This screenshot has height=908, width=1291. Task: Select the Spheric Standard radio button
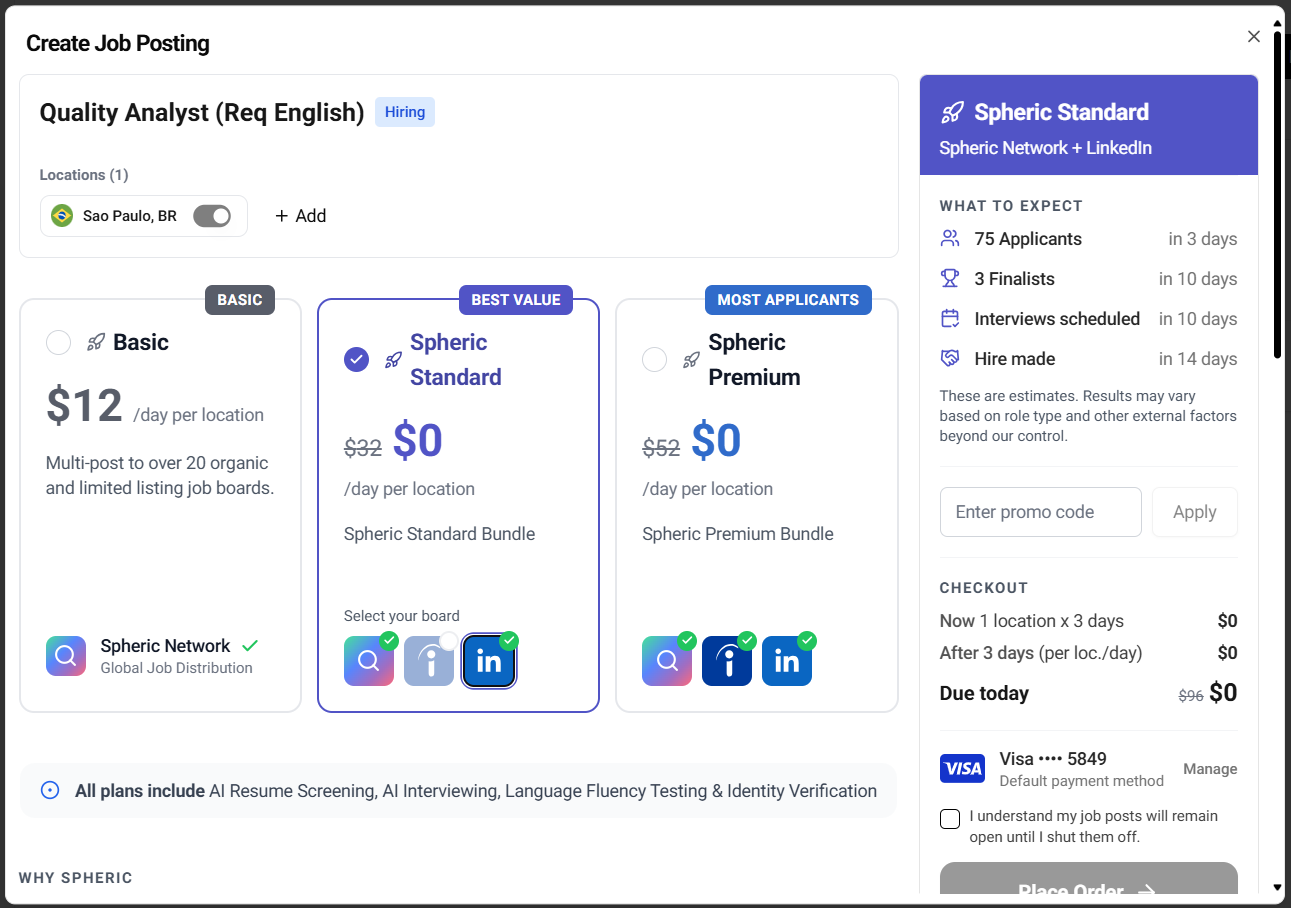click(x=356, y=359)
